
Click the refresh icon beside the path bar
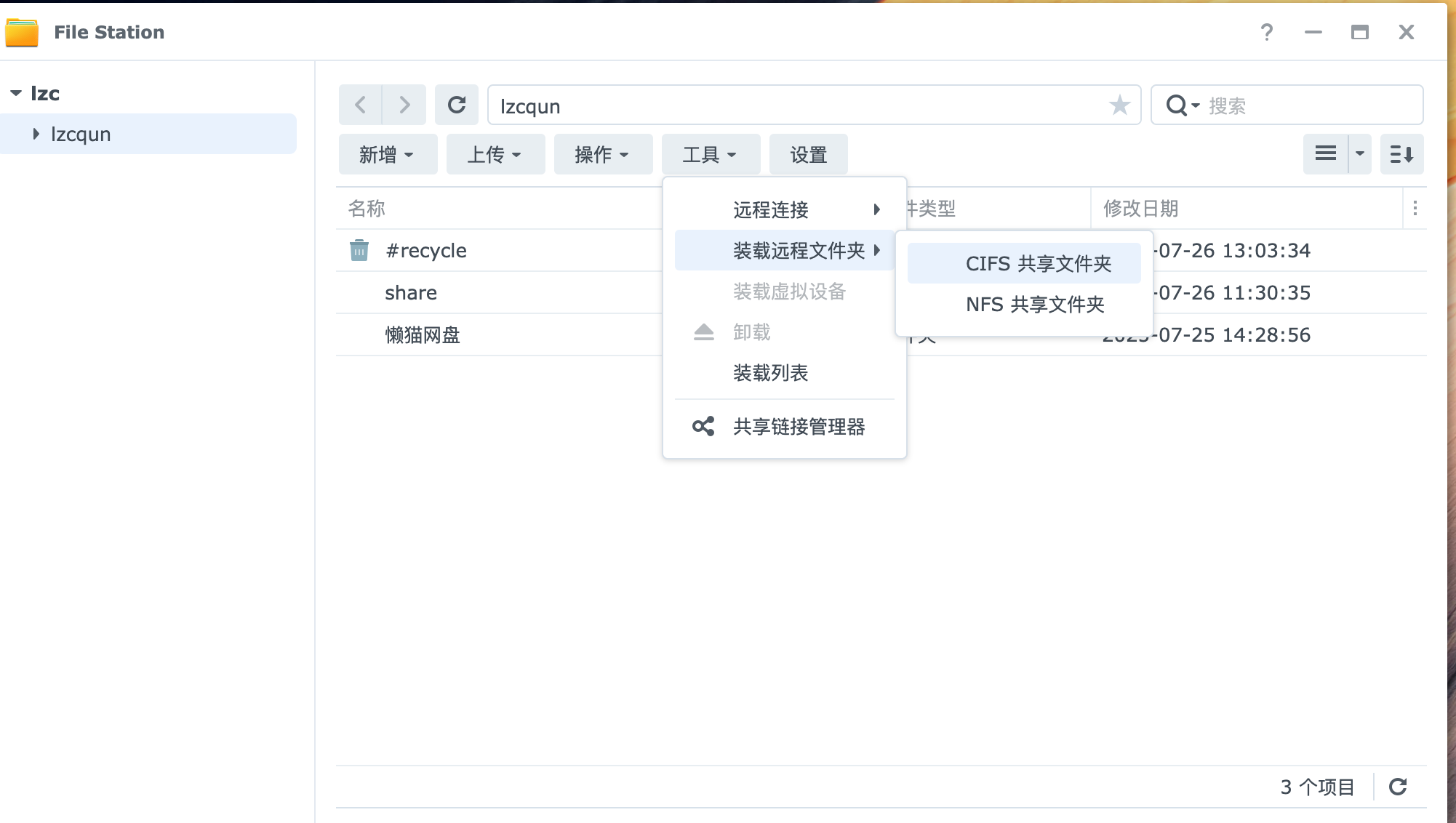pyautogui.click(x=457, y=105)
